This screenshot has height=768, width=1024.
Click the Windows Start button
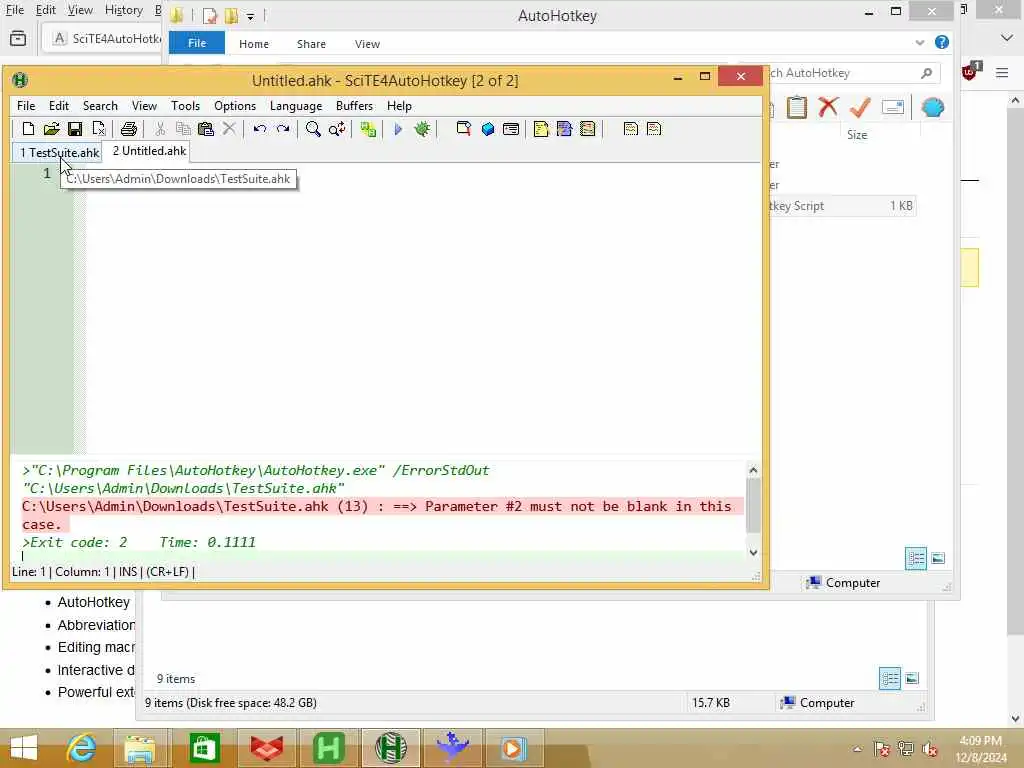tap(24, 748)
